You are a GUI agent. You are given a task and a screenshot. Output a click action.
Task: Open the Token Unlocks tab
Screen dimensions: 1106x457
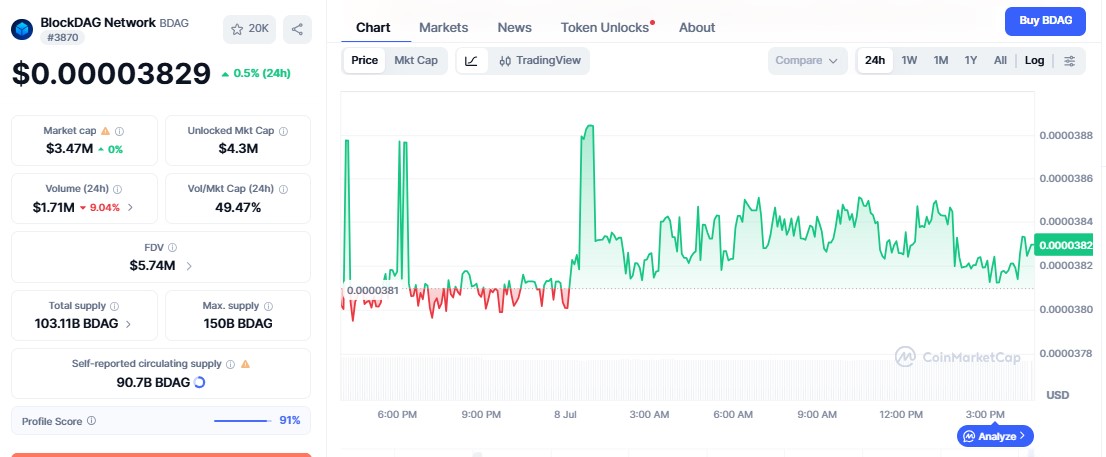pyautogui.click(x=605, y=28)
